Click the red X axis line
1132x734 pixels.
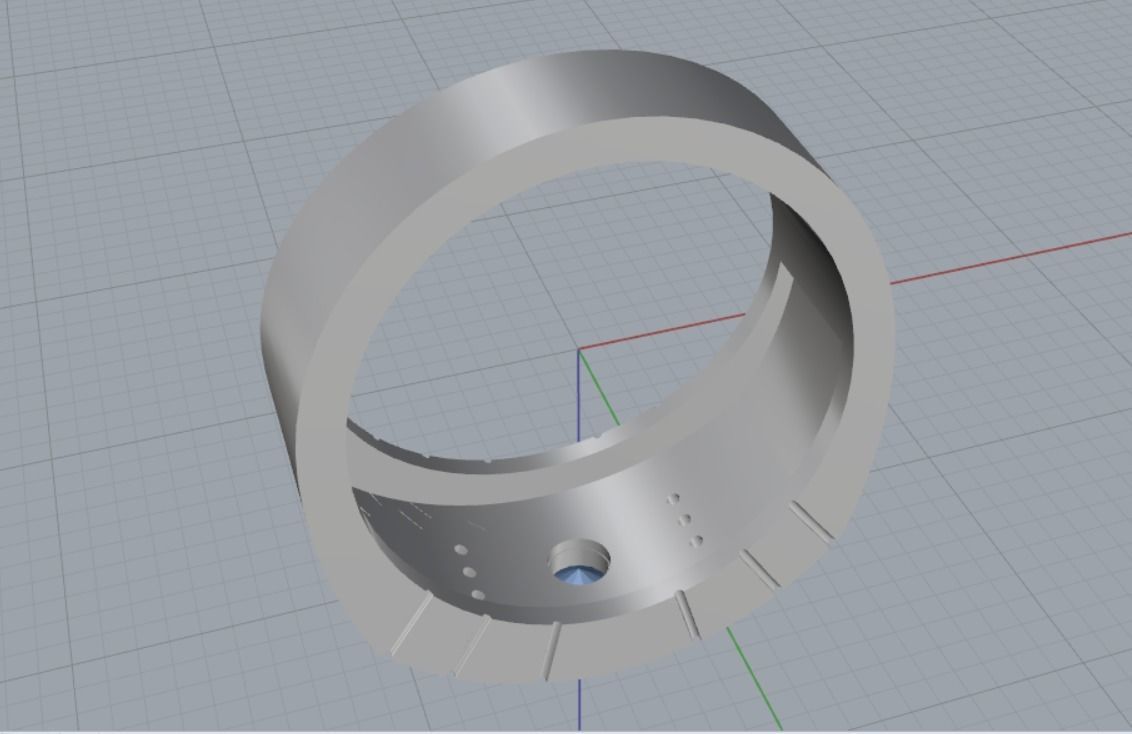(x=1011, y=258)
